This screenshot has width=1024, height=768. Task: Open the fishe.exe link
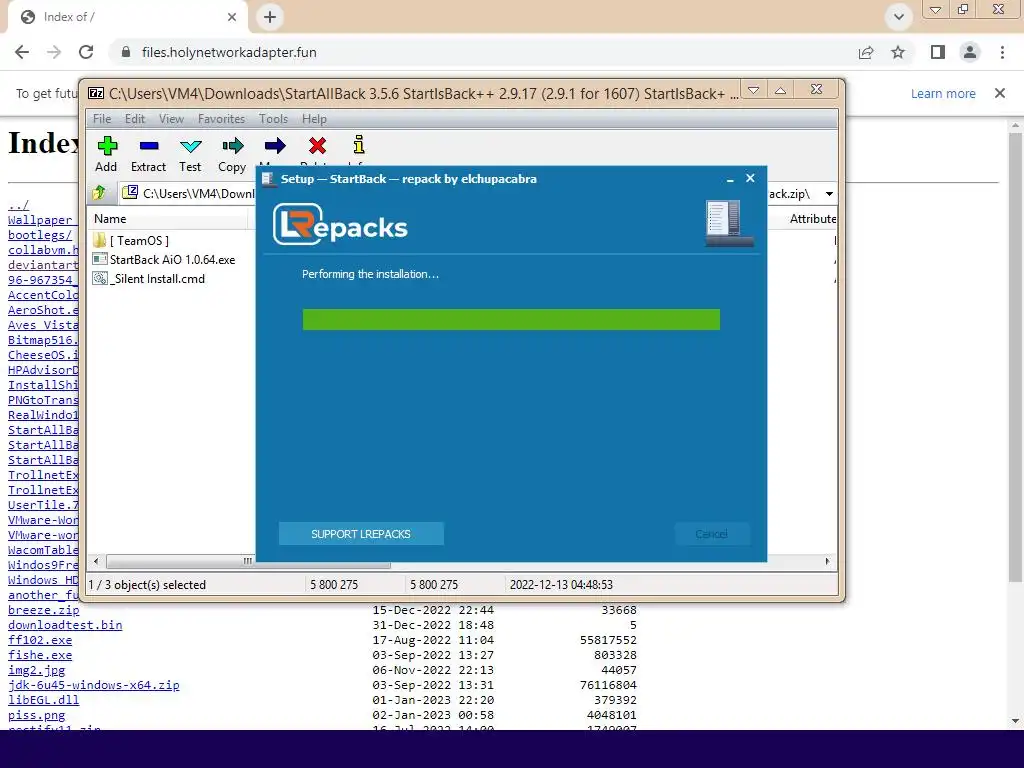pyautogui.click(x=40, y=655)
